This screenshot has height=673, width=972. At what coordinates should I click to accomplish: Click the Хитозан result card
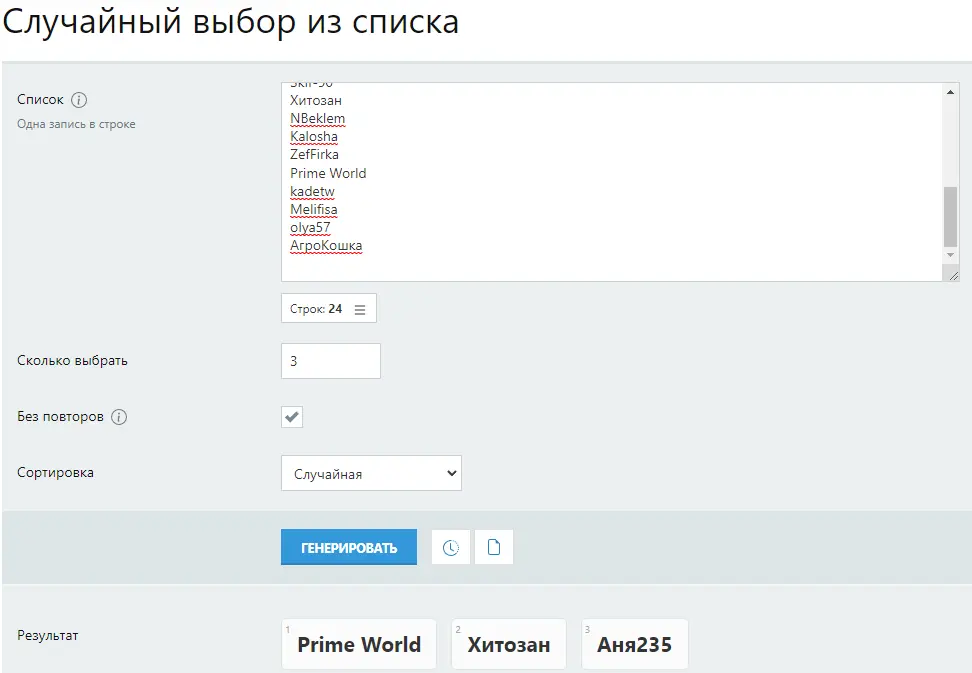coord(509,644)
